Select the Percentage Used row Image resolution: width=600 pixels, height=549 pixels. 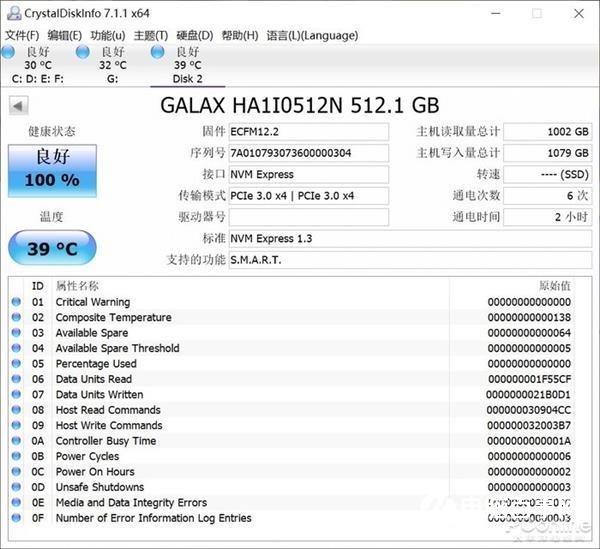(x=292, y=364)
